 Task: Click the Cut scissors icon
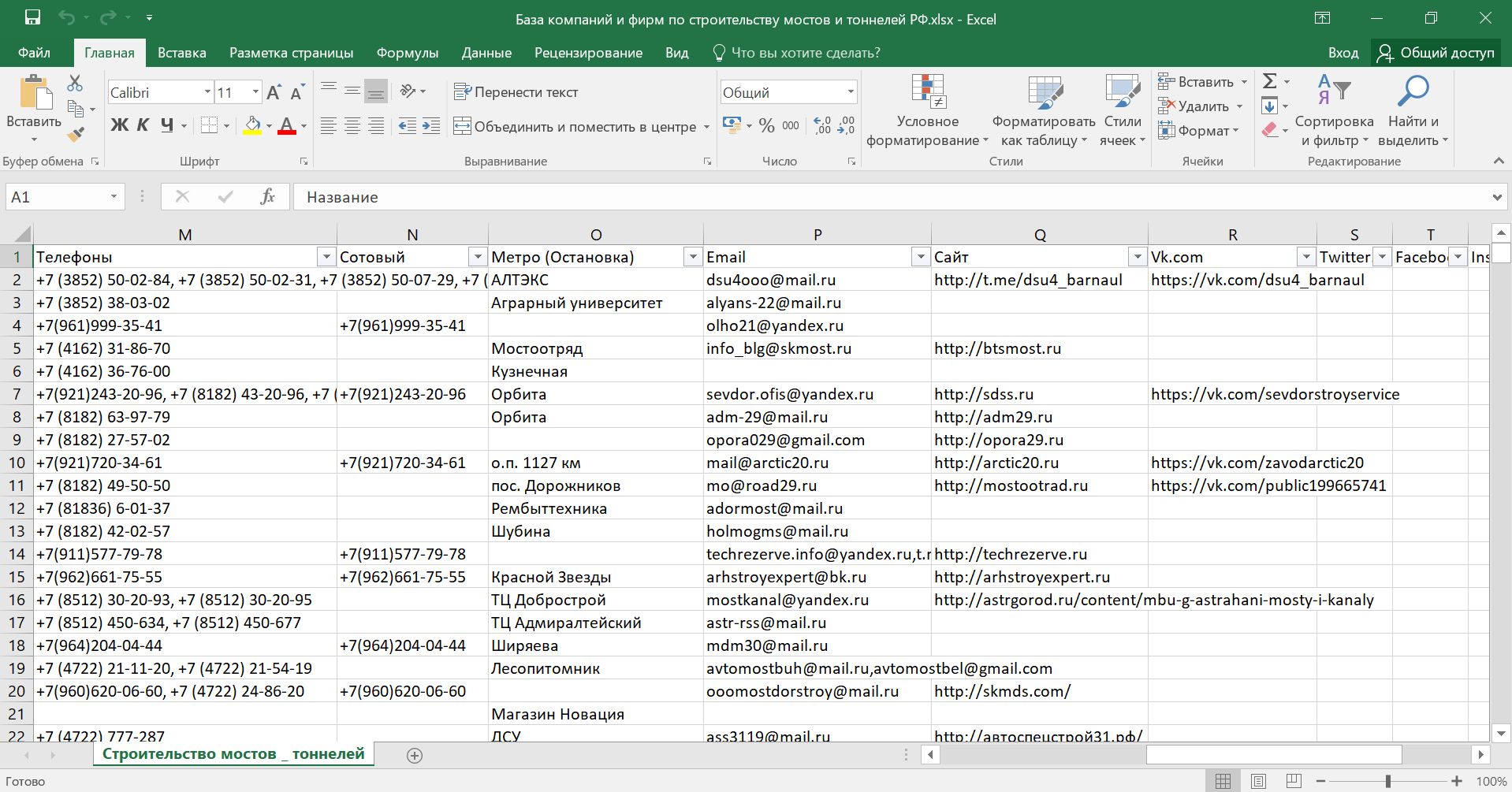(x=75, y=83)
